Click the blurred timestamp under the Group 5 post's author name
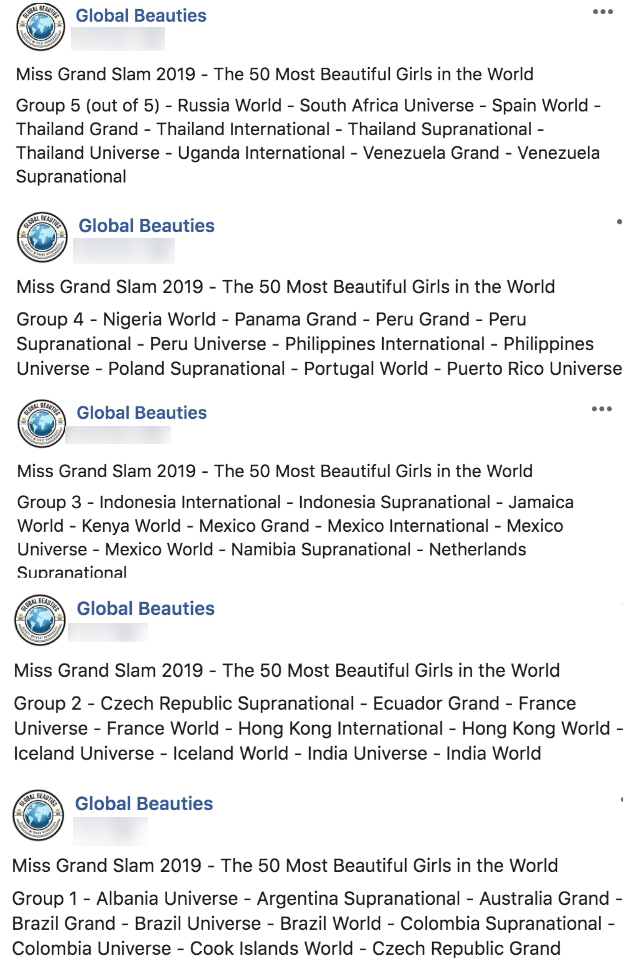 [118, 39]
